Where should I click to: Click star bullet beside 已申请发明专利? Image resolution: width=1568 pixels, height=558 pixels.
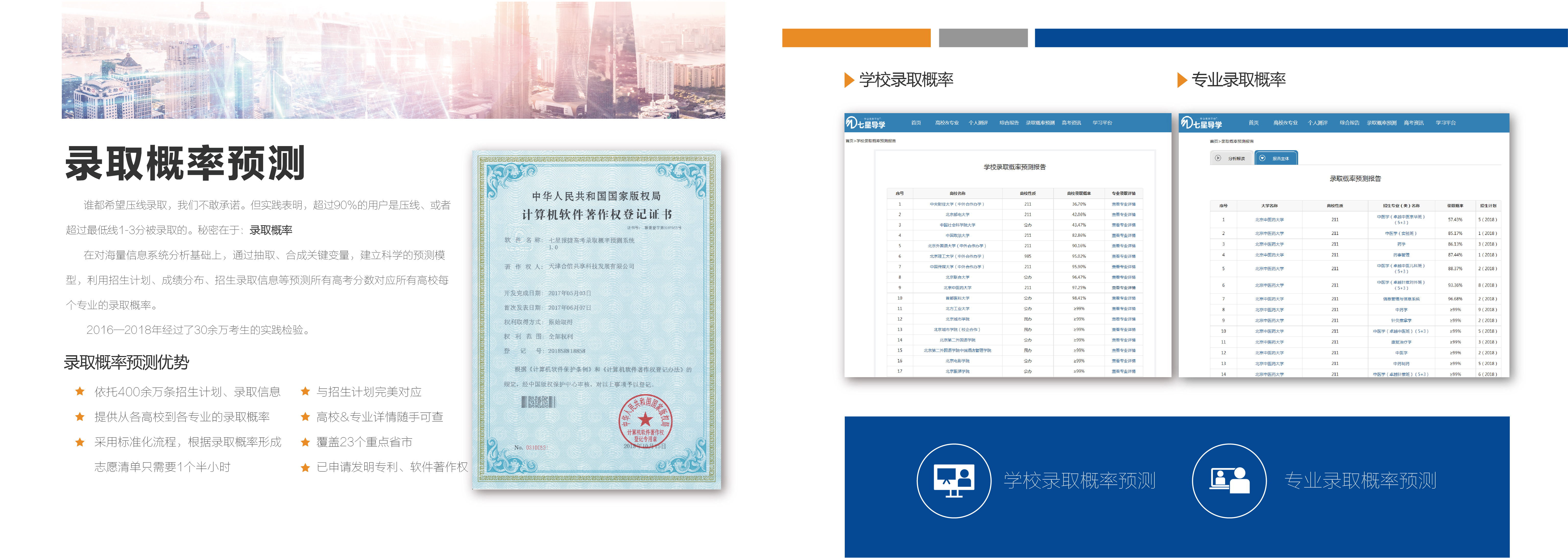306,467
